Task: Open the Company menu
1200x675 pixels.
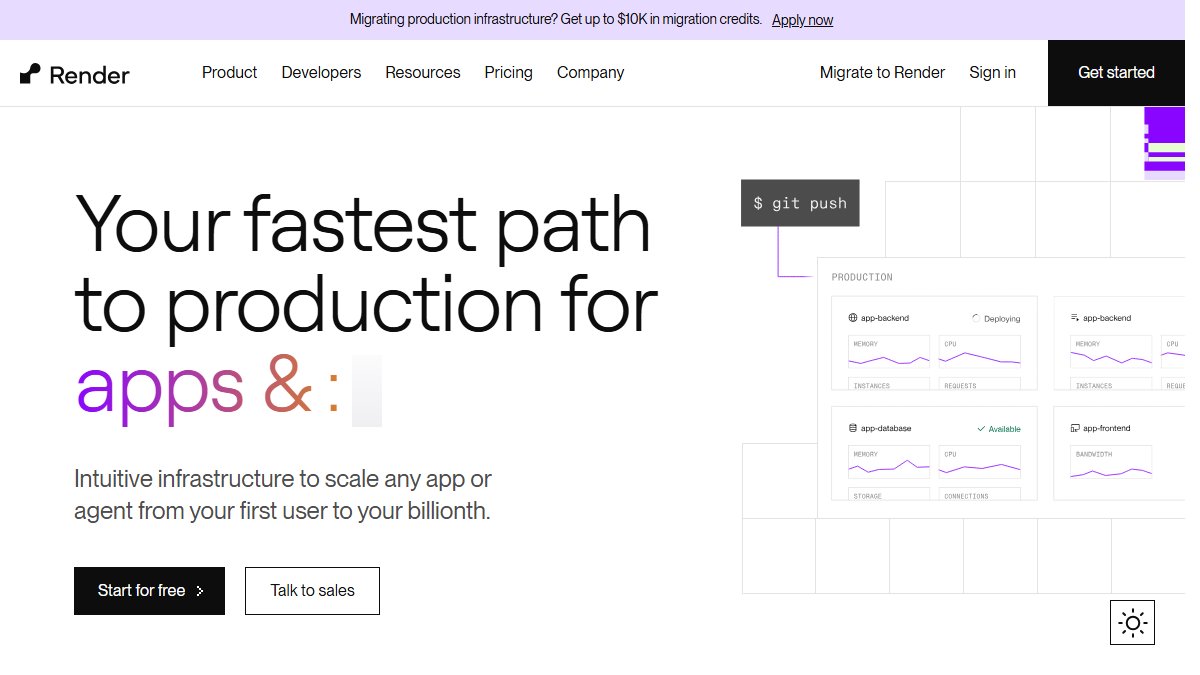Action: point(590,73)
